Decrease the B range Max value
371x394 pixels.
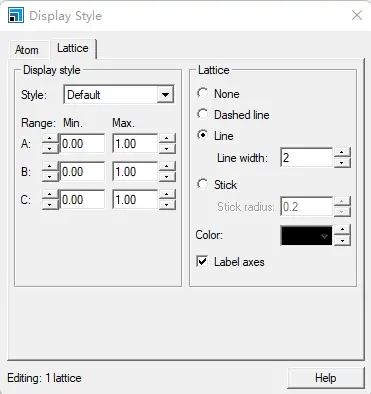point(167,177)
